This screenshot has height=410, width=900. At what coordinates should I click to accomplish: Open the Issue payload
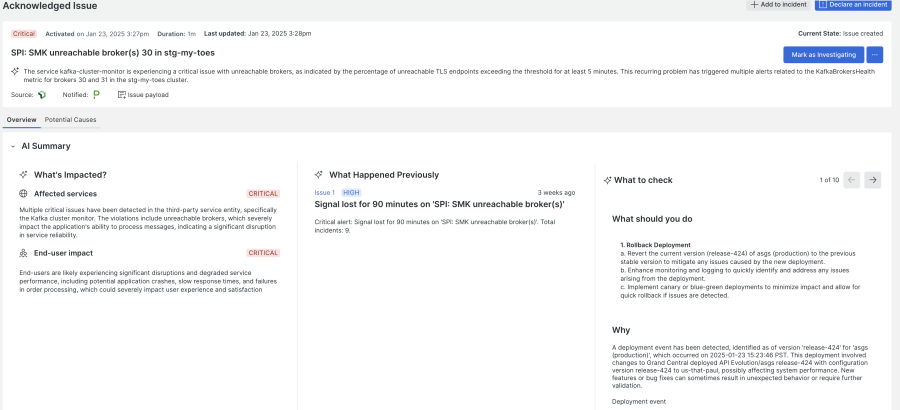click(142, 95)
